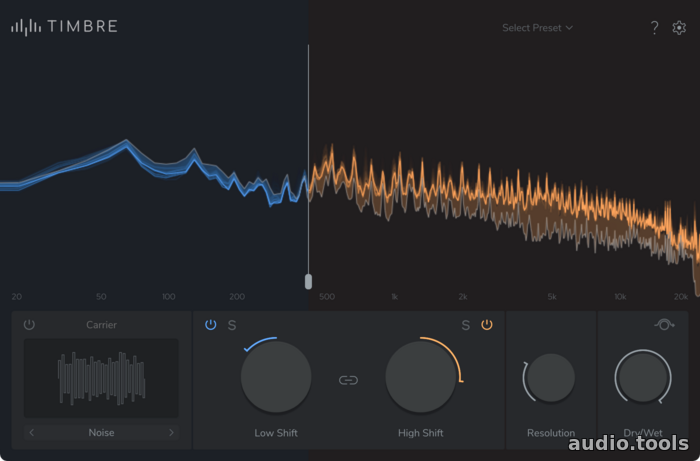Toggle the blue low band power
The width and height of the screenshot is (700, 461).
pos(210,324)
